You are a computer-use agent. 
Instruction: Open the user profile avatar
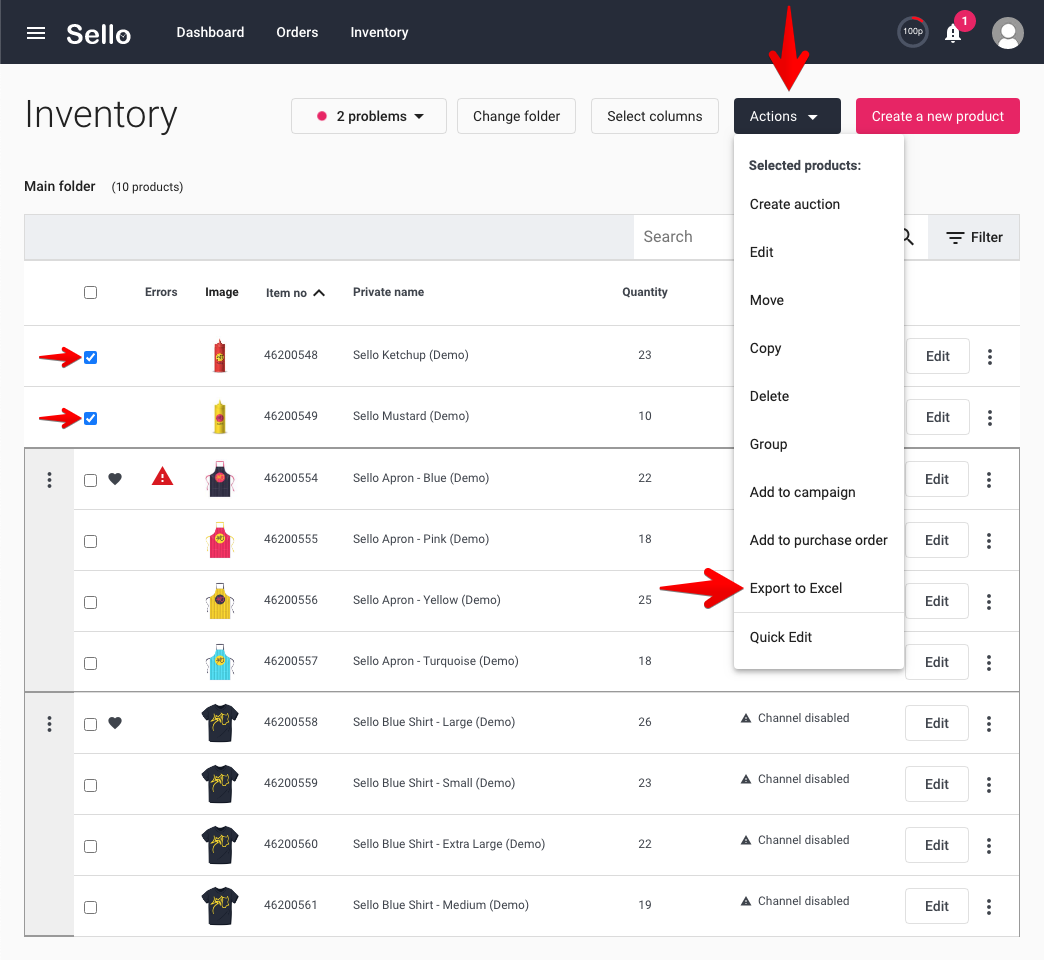pos(1007,33)
